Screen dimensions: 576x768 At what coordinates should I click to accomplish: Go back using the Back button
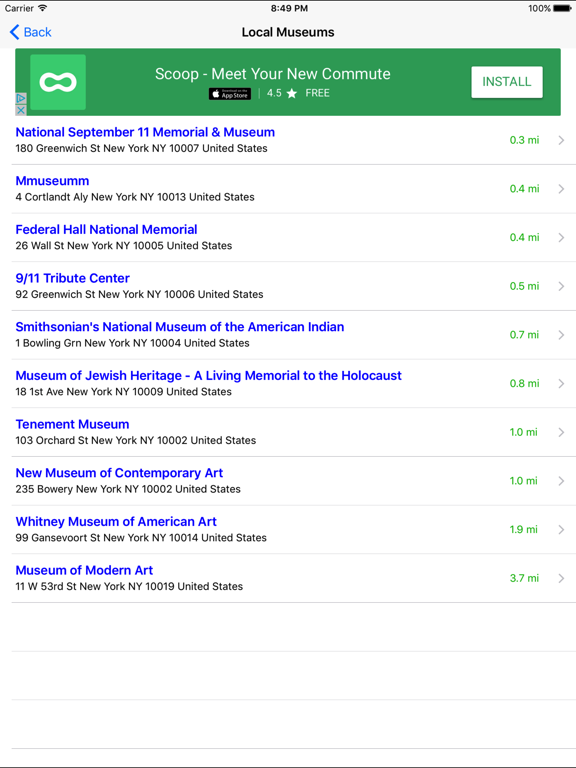coord(30,32)
